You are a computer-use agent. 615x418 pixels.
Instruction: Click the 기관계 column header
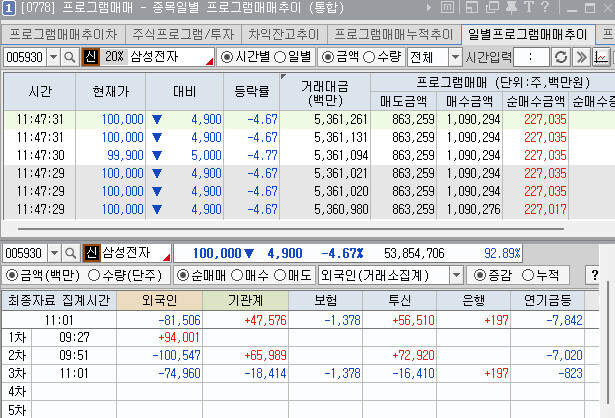tap(246, 301)
